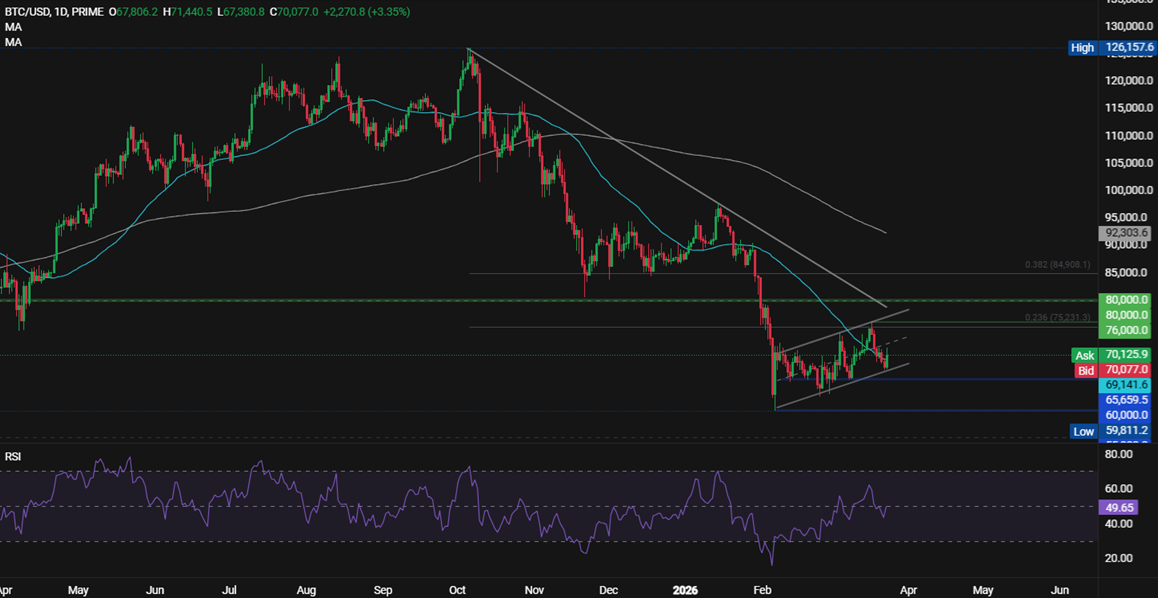Click the green 80,000.0 level label
Viewport: 1158px width, 598px height.
coord(1125,300)
